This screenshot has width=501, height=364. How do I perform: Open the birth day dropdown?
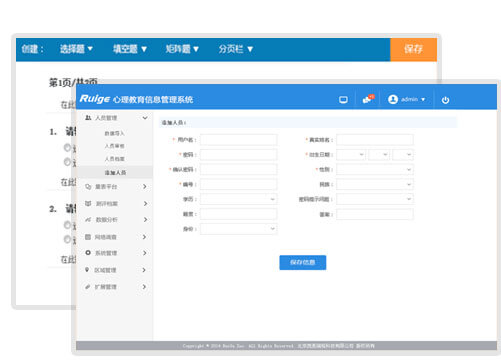[x=403, y=155]
